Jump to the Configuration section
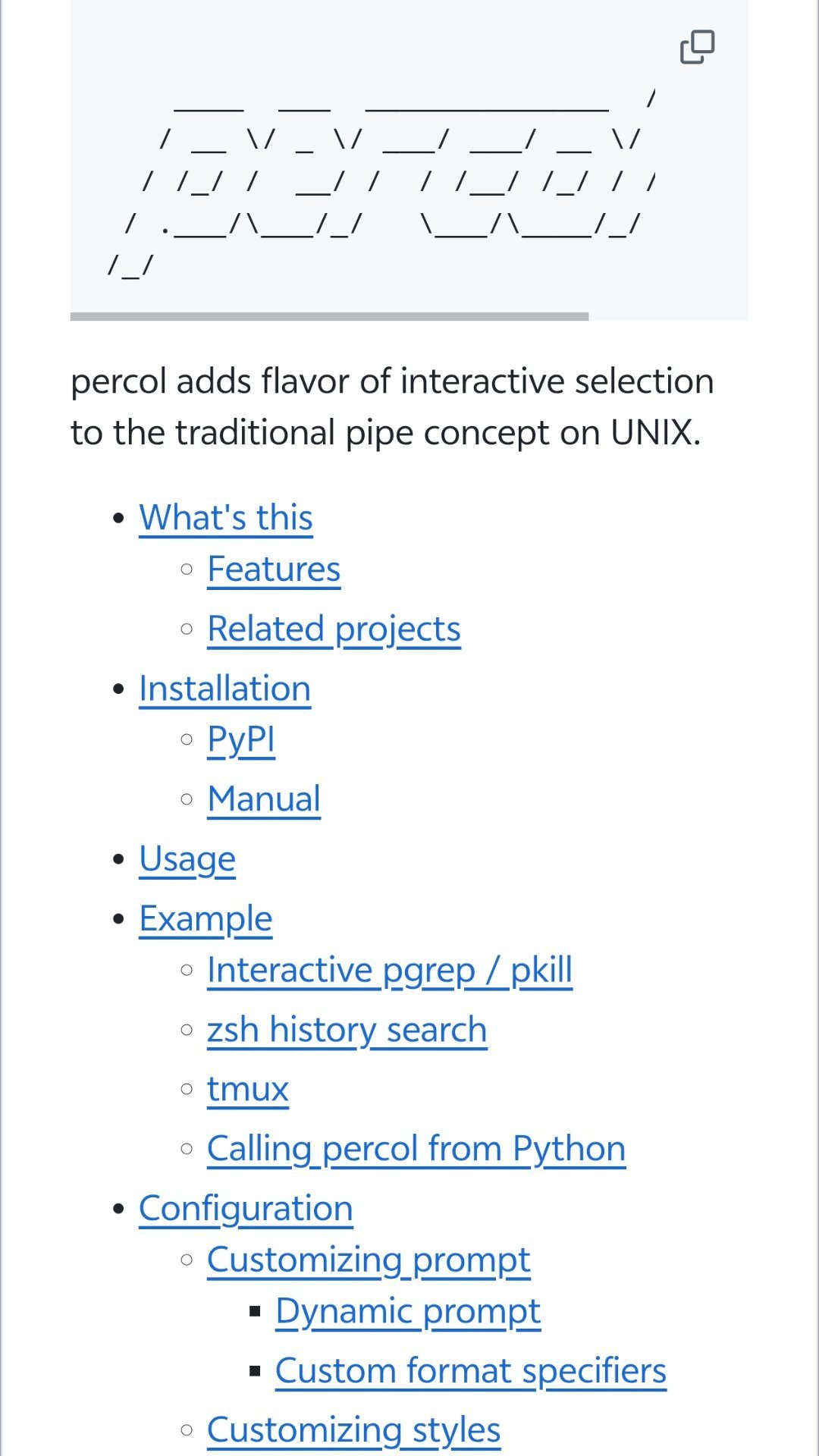The height and width of the screenshot is (1456, 819). tap(246, 1209)
